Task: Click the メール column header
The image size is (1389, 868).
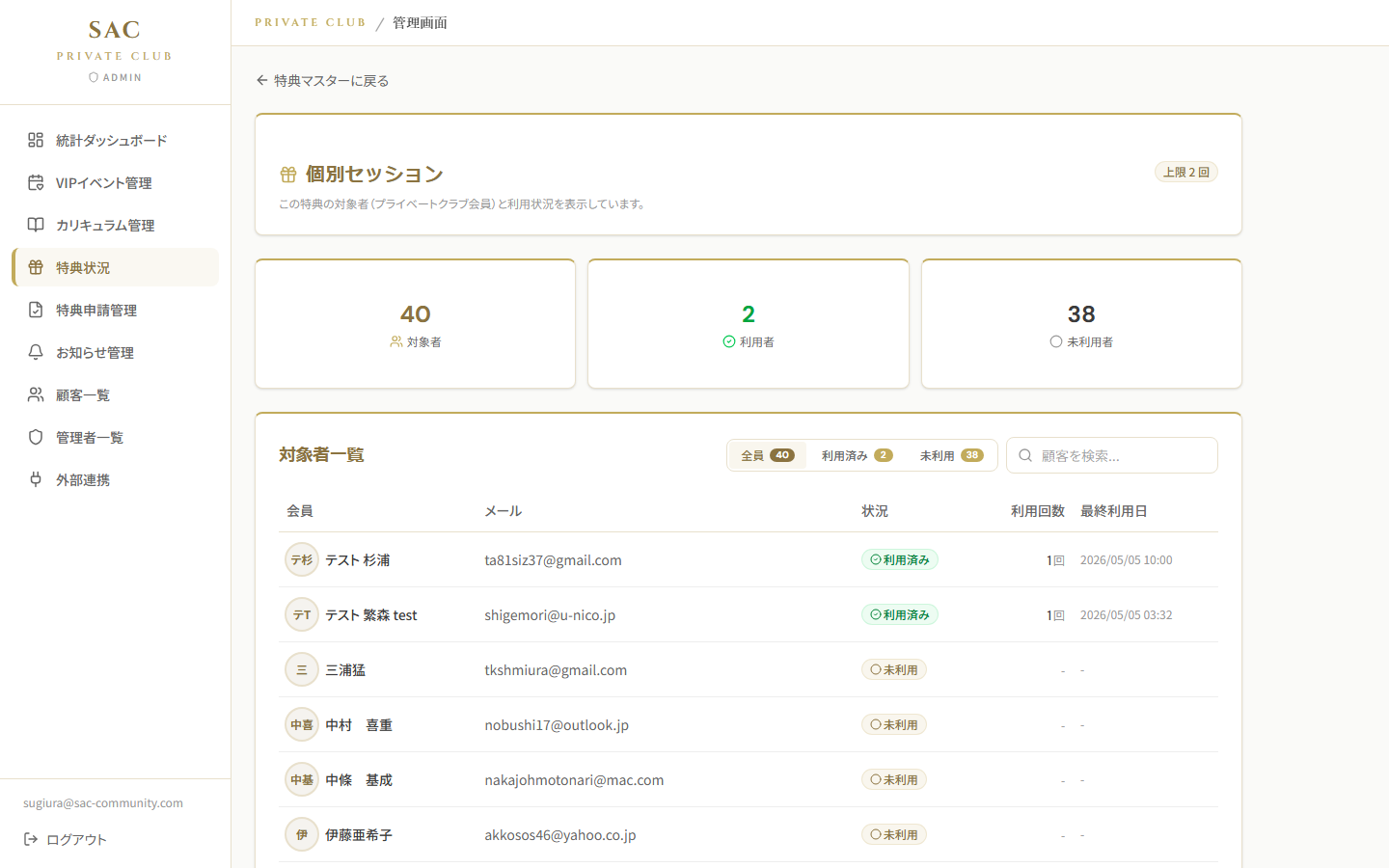Action: pos(504,510)
